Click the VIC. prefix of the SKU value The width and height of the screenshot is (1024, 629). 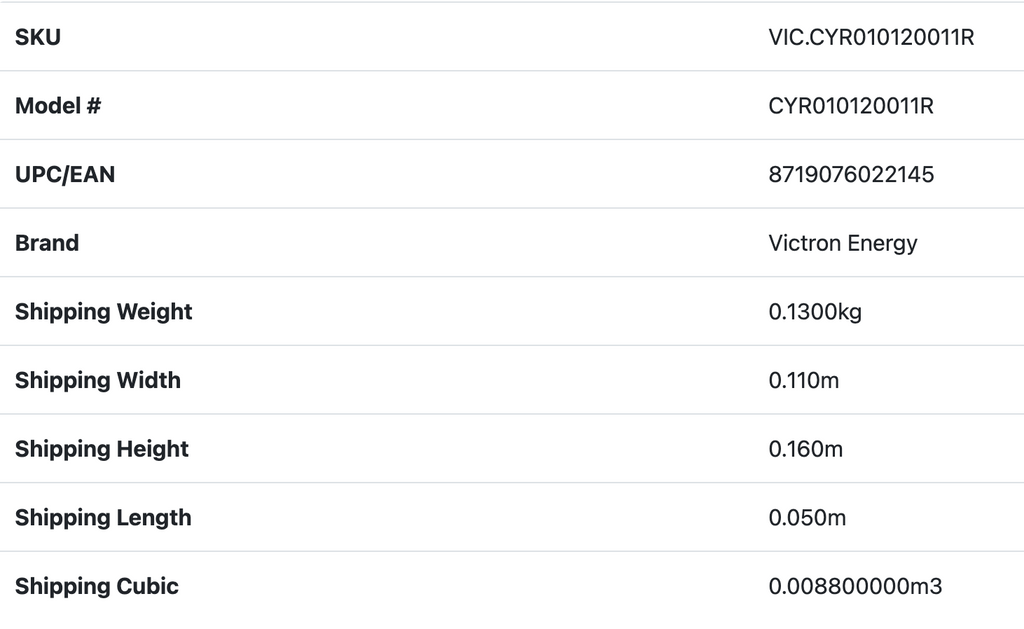787,37
